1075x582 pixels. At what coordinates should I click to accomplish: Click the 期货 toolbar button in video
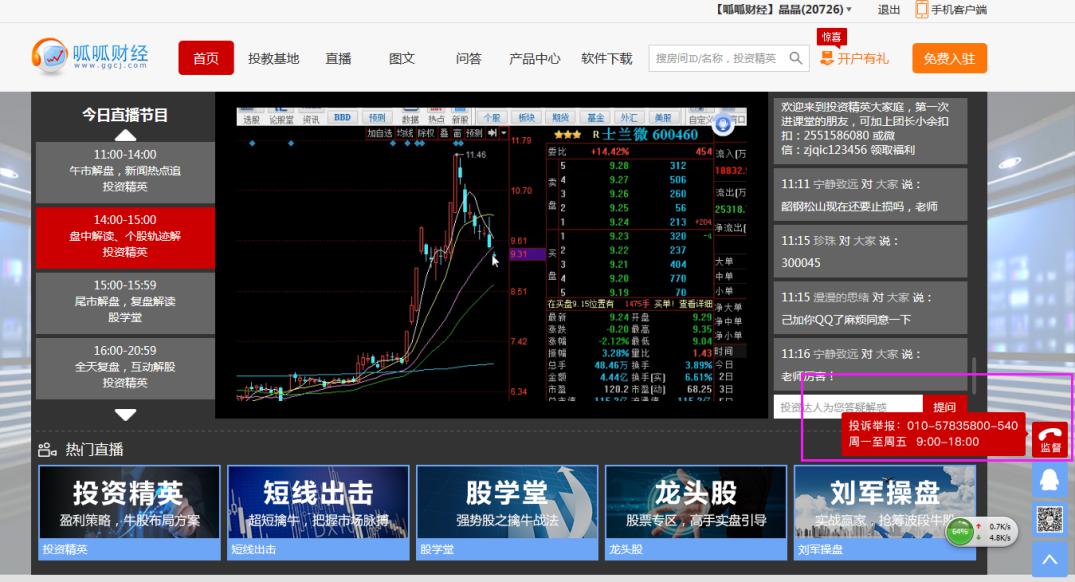[x=560, y=117]
